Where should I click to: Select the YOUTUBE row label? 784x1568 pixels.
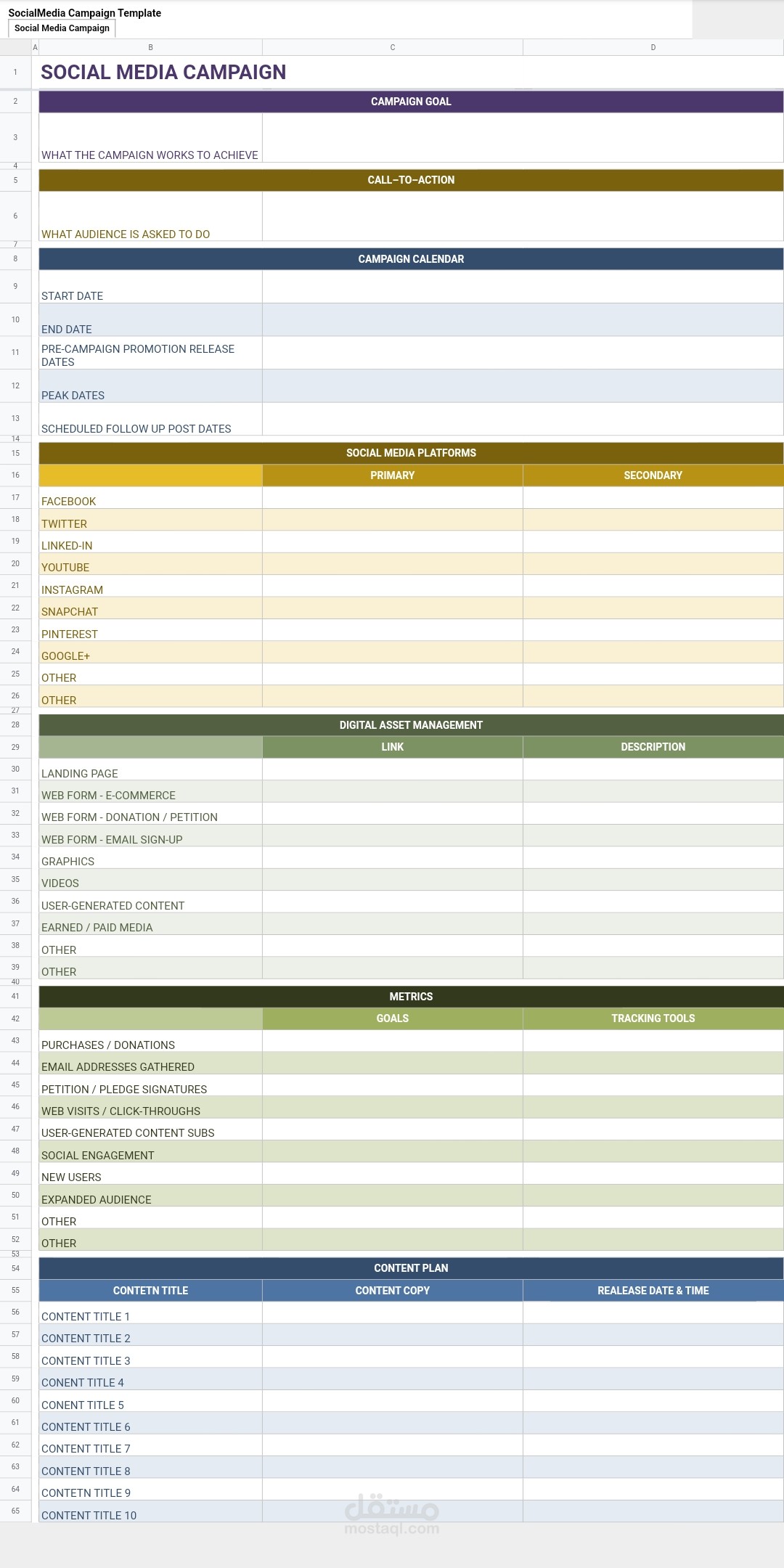(x=150, y=564)
